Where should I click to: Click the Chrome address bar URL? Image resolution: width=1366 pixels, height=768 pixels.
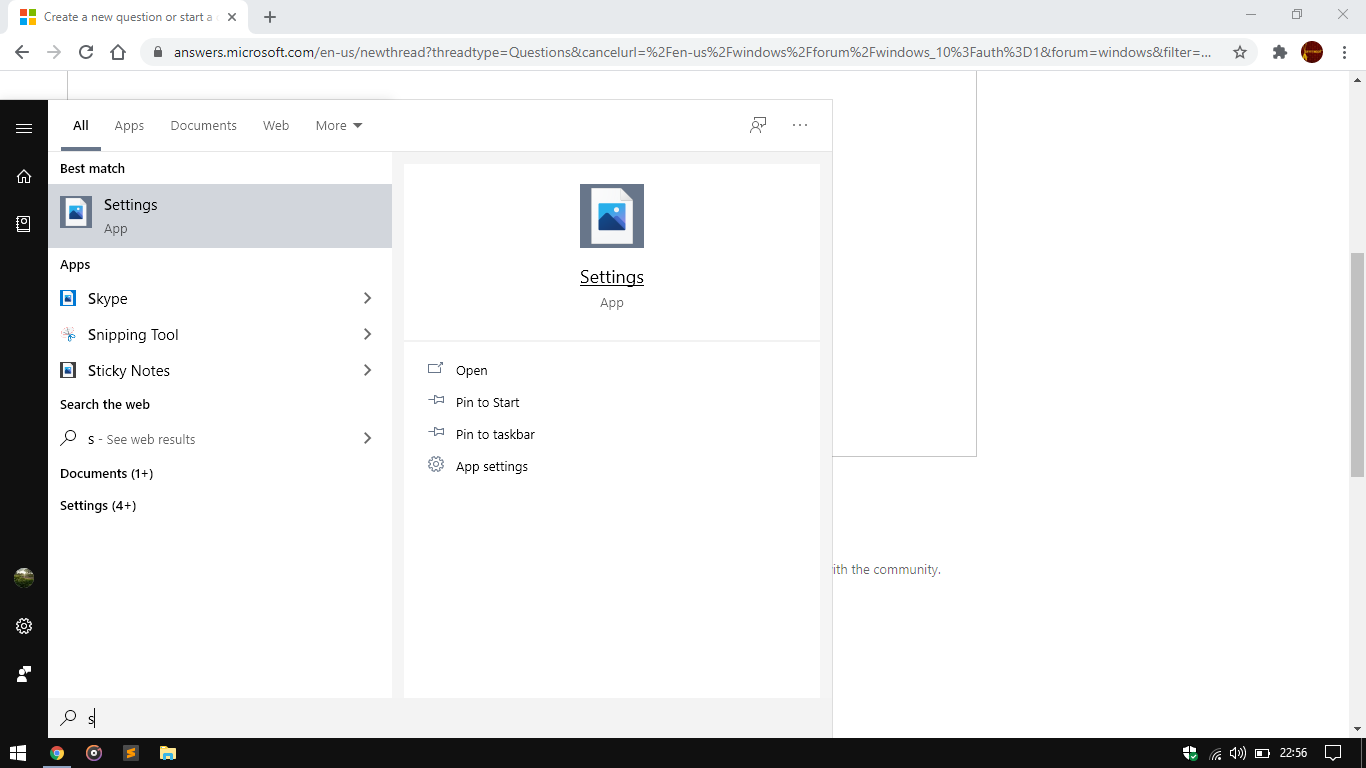tap(692, 52)
